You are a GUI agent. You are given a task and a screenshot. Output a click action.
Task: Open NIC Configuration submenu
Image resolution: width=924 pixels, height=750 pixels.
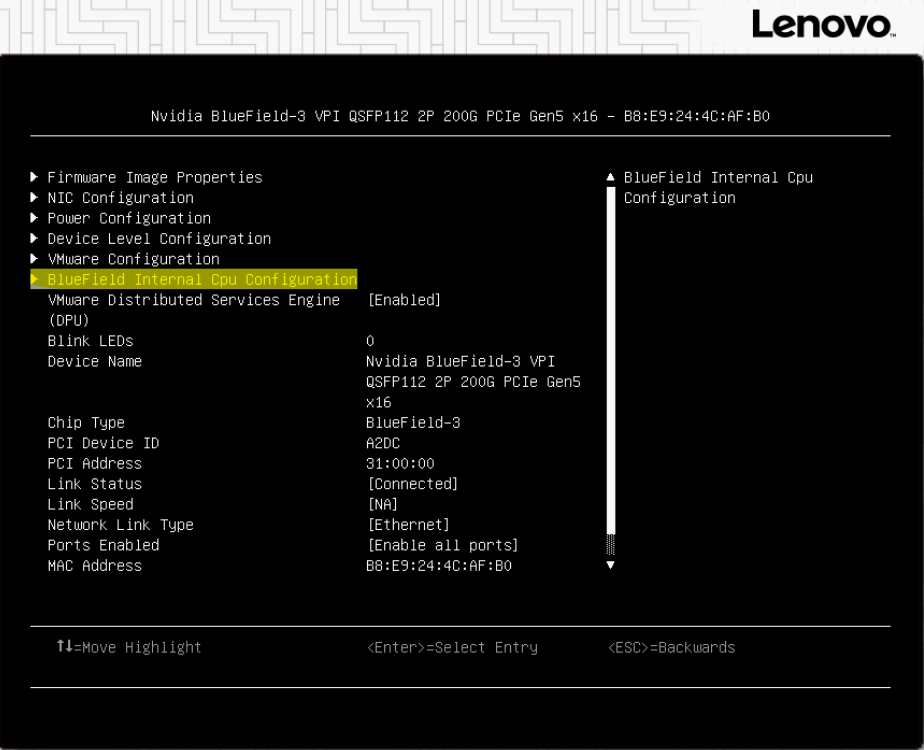[x=120, y=198]
